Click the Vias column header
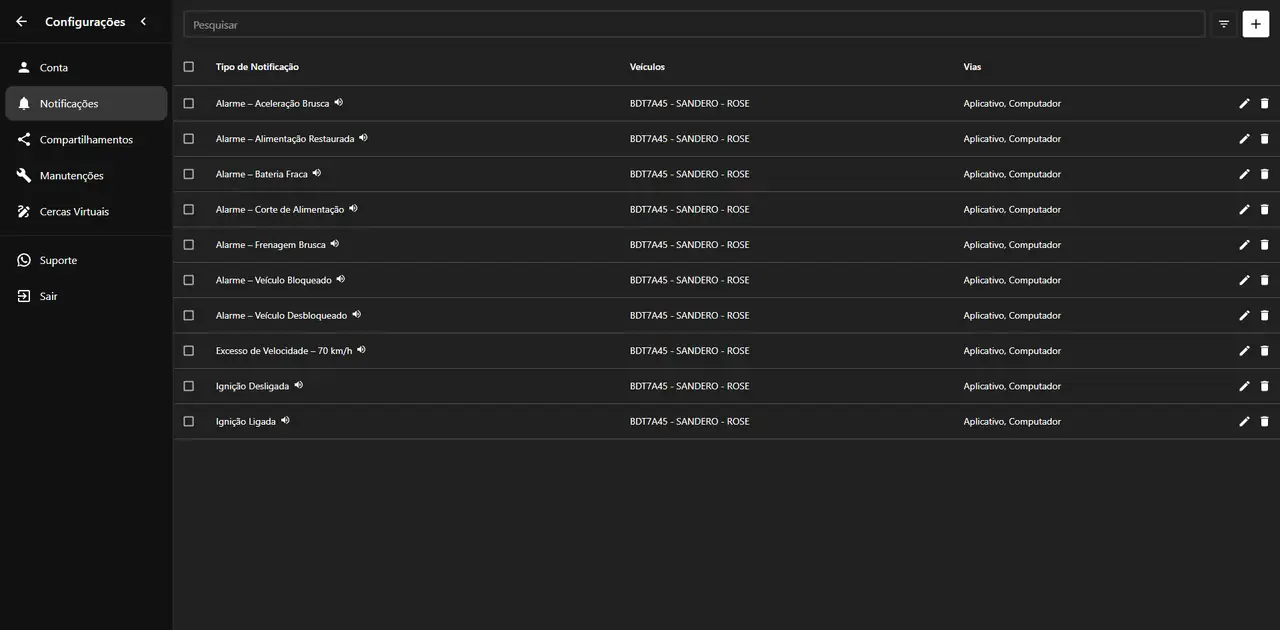Viewport: 1280px width, 630px height. [972, 67]
